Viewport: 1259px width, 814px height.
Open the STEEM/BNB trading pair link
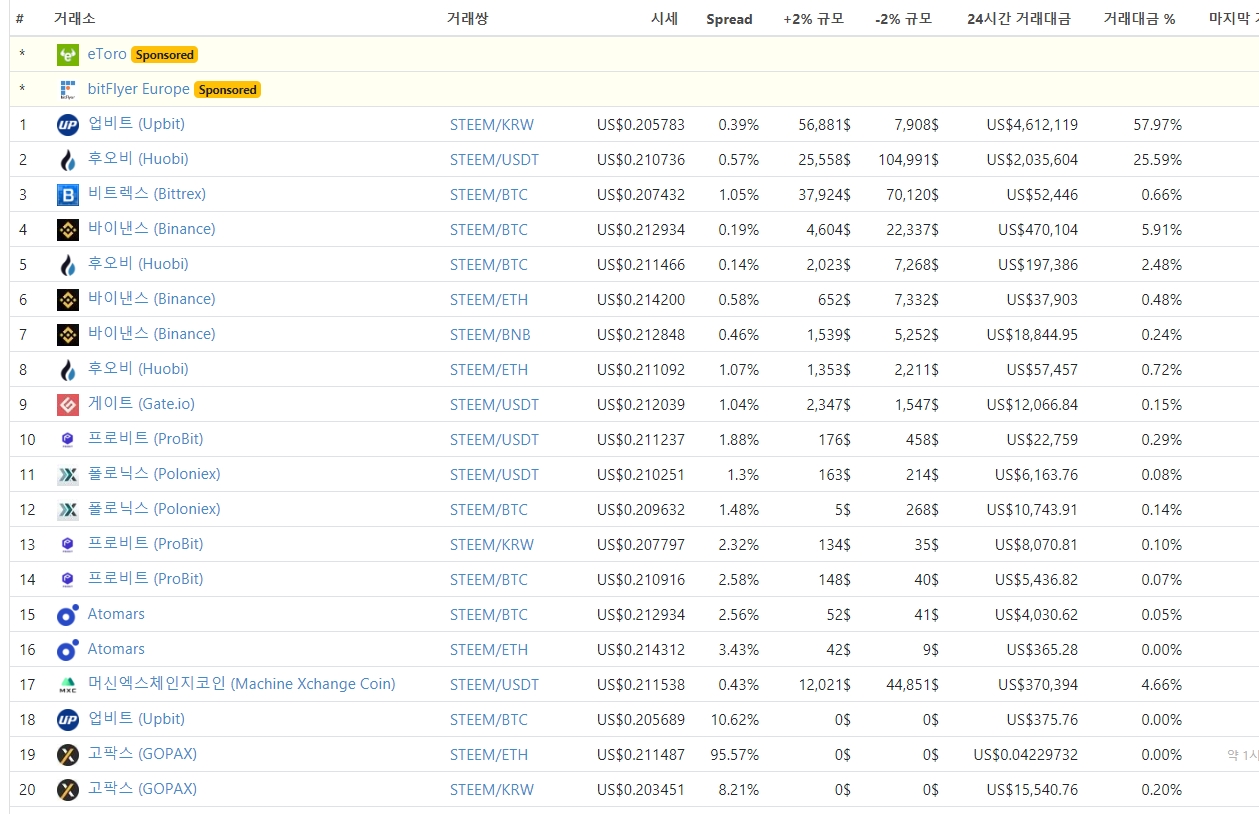(x=490, y=335)
